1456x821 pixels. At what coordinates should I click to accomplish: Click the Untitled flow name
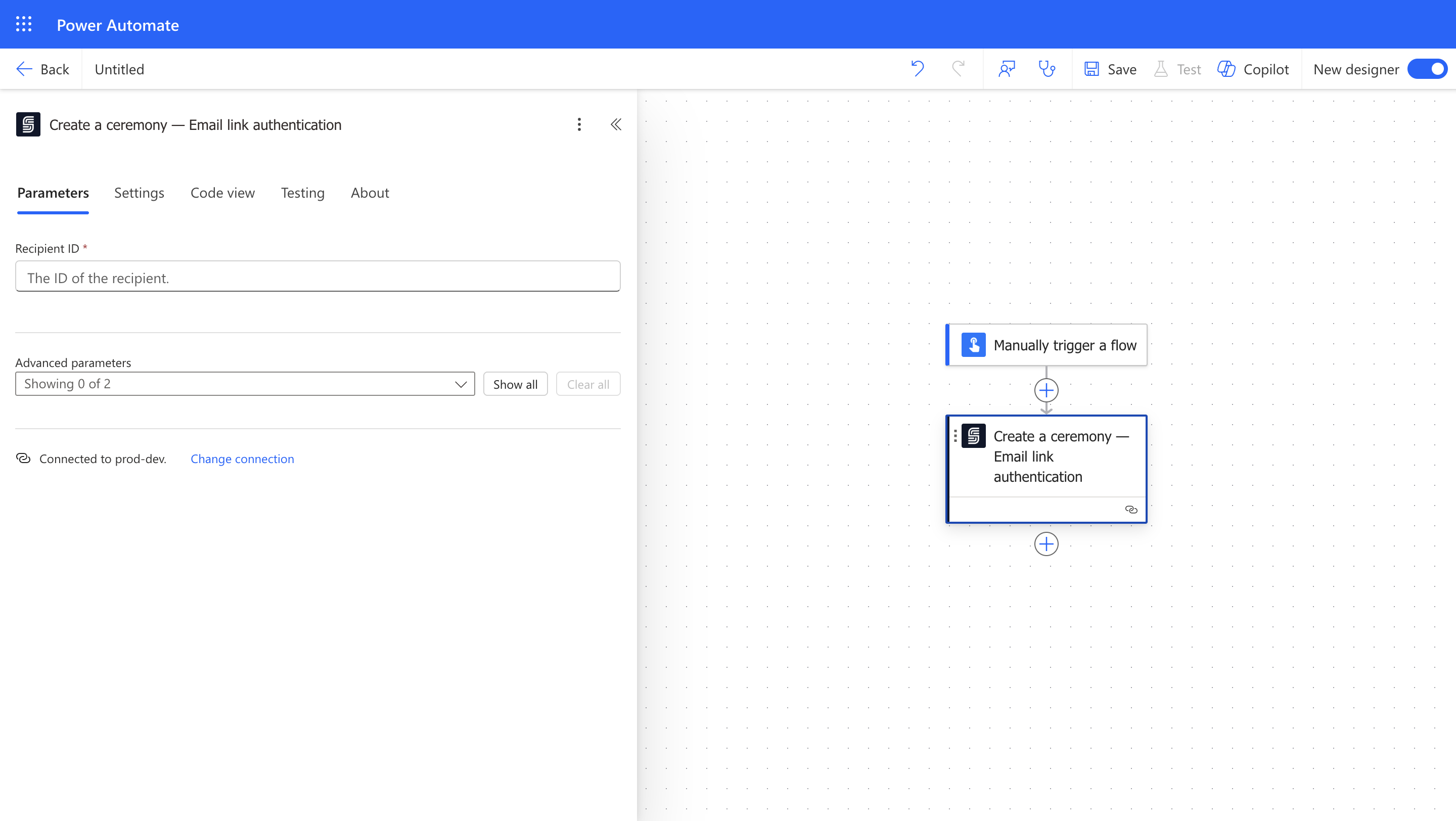coord(119,69)
